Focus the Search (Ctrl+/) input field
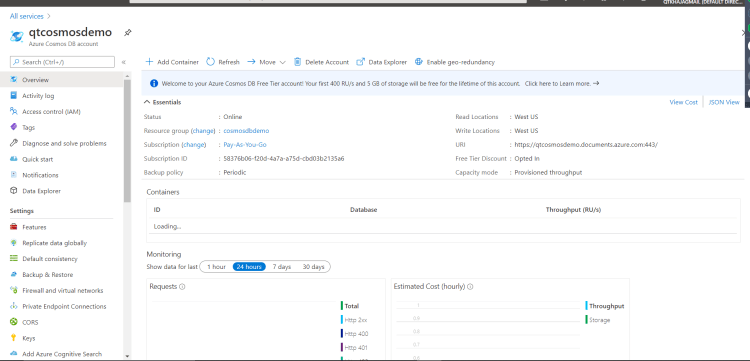 coord(62,62)
